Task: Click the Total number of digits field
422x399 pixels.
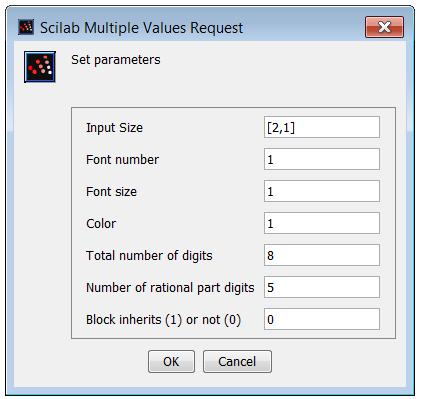Action: click(x=322, y=255)
